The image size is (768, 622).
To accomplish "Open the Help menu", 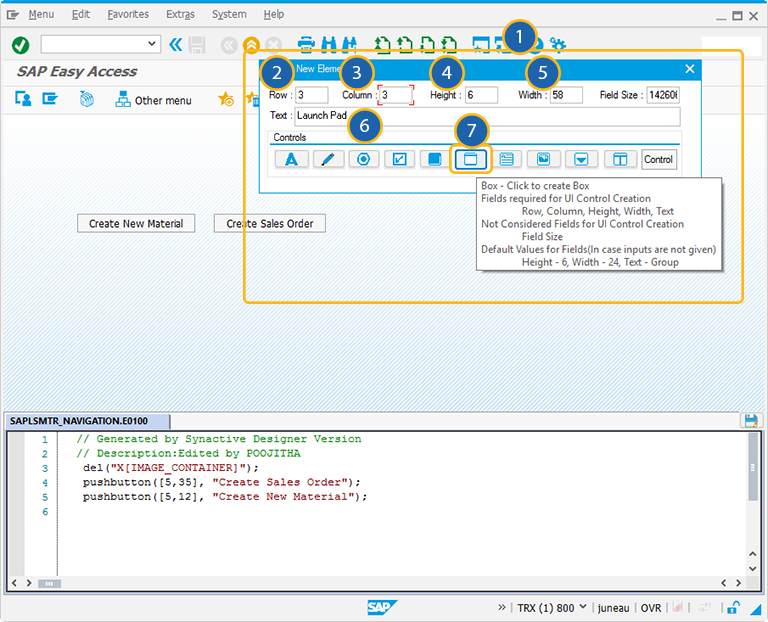I will point(274,15).
